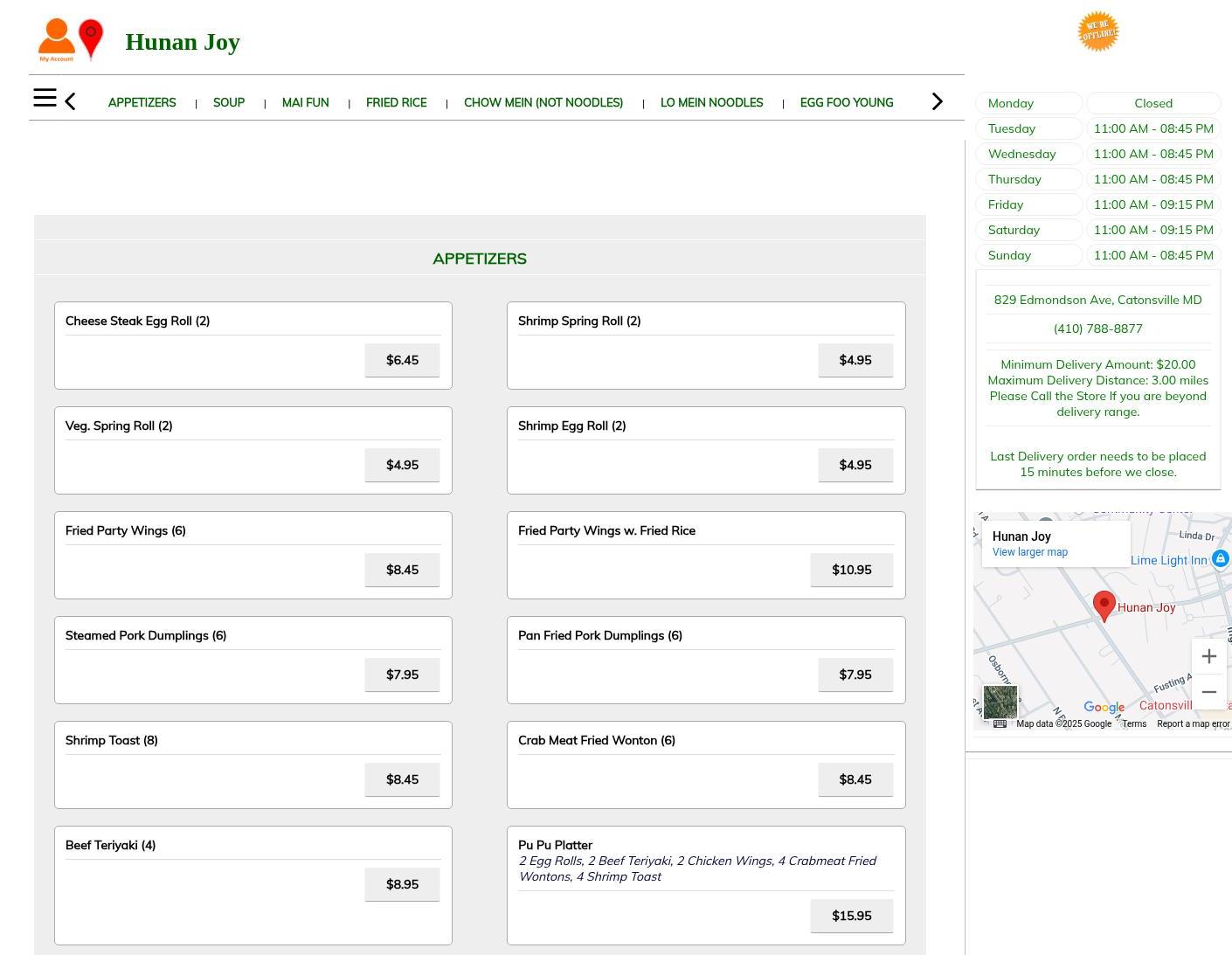1232x955 pixels.
Task: Open the Lo Mein Noodles category
Action: click(x=711, y=102)
